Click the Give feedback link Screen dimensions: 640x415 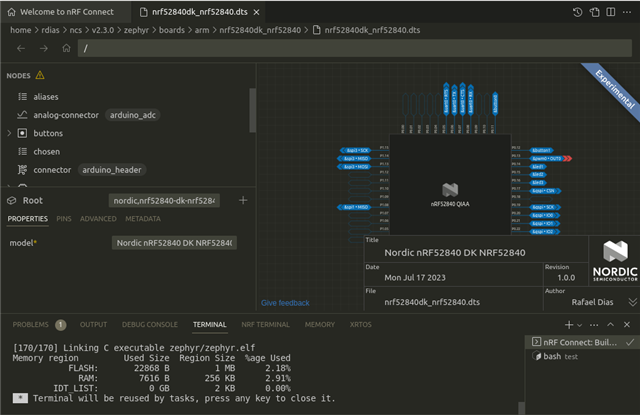pos(285,303)
